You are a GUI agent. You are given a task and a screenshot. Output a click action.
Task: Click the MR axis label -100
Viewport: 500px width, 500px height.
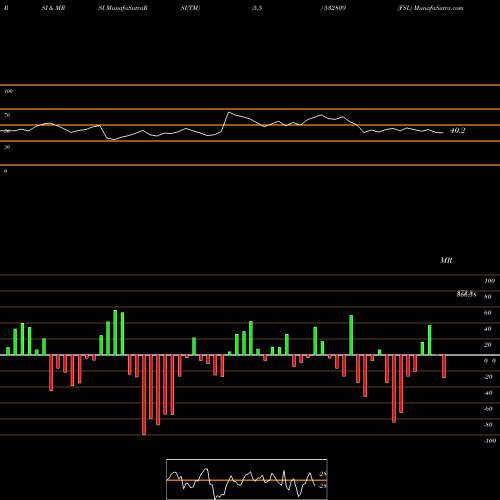490,441
